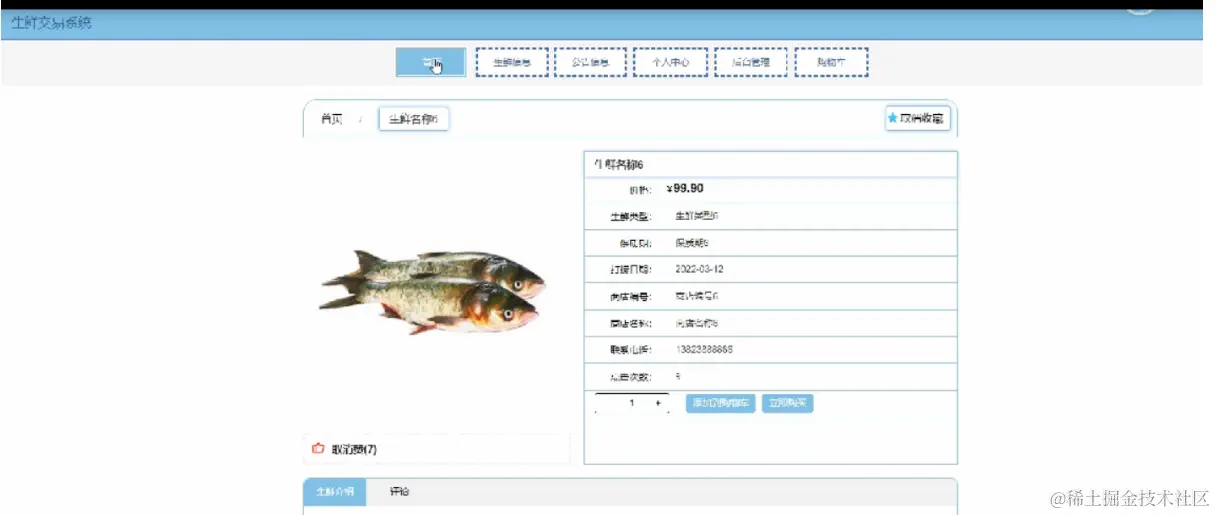Open the 公告信息 menu item
This screenshot has width=1216, height=515.
click(591, 62)
